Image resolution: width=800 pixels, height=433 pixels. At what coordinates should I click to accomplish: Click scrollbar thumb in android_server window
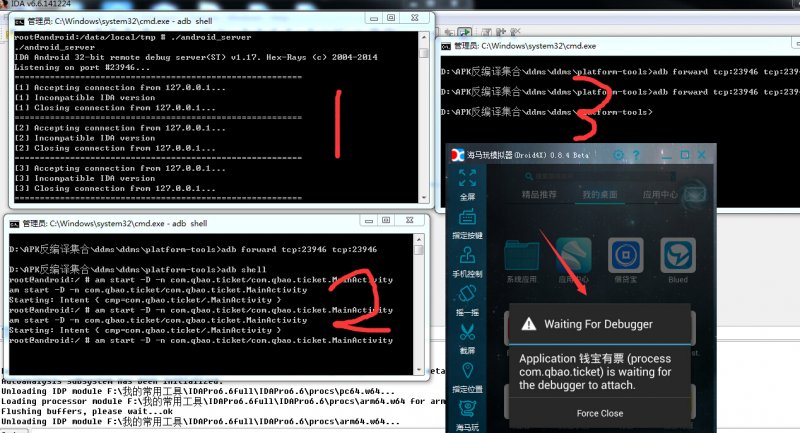tap(423, 53)
